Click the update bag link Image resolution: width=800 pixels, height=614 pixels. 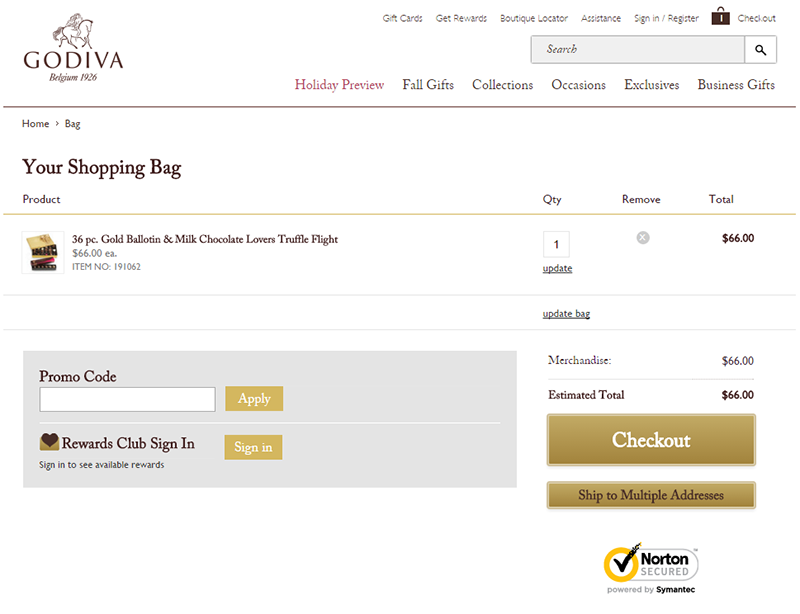point(566,313)
